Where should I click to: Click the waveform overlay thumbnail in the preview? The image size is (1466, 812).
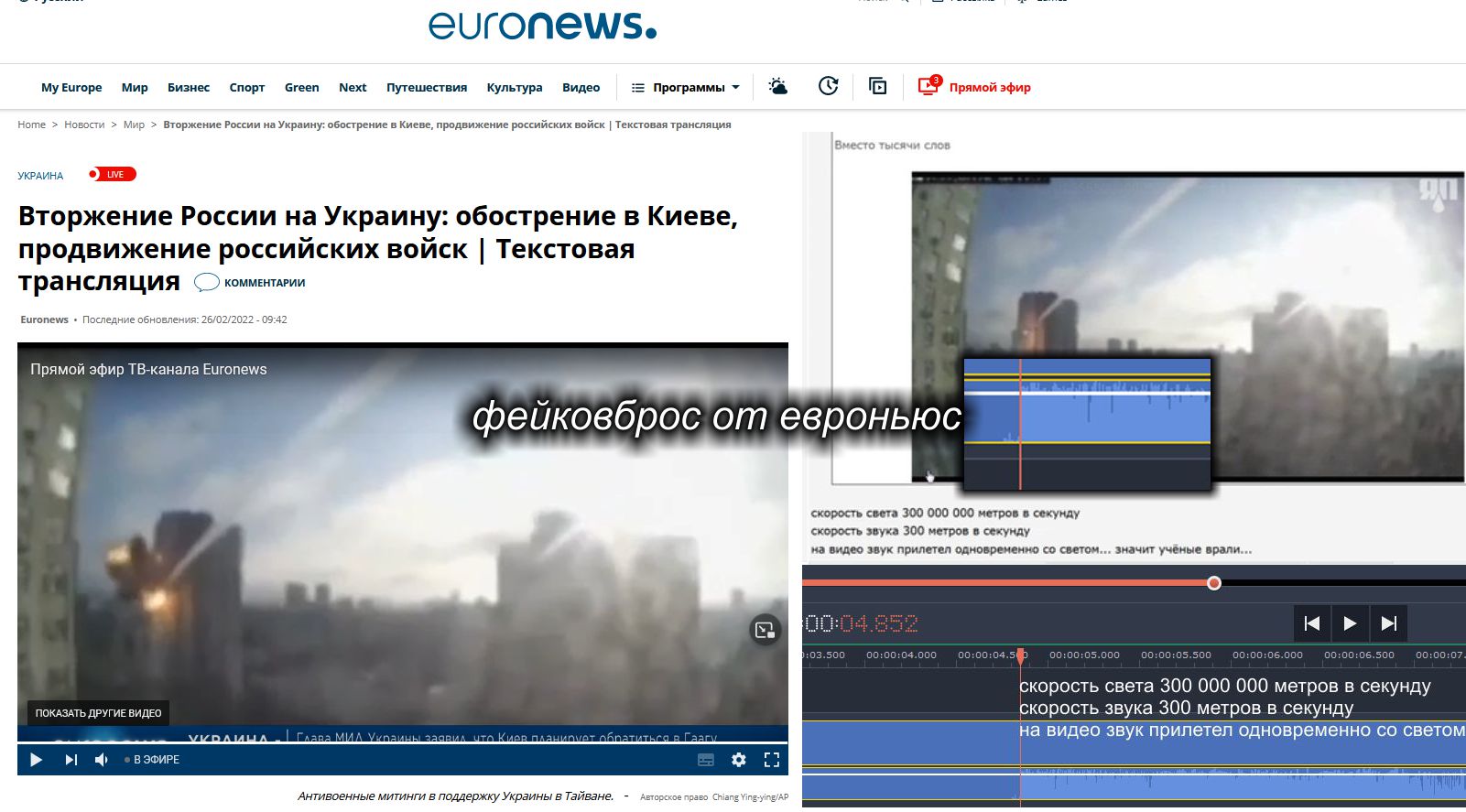pyautogui.click(x=1087, y=425)
